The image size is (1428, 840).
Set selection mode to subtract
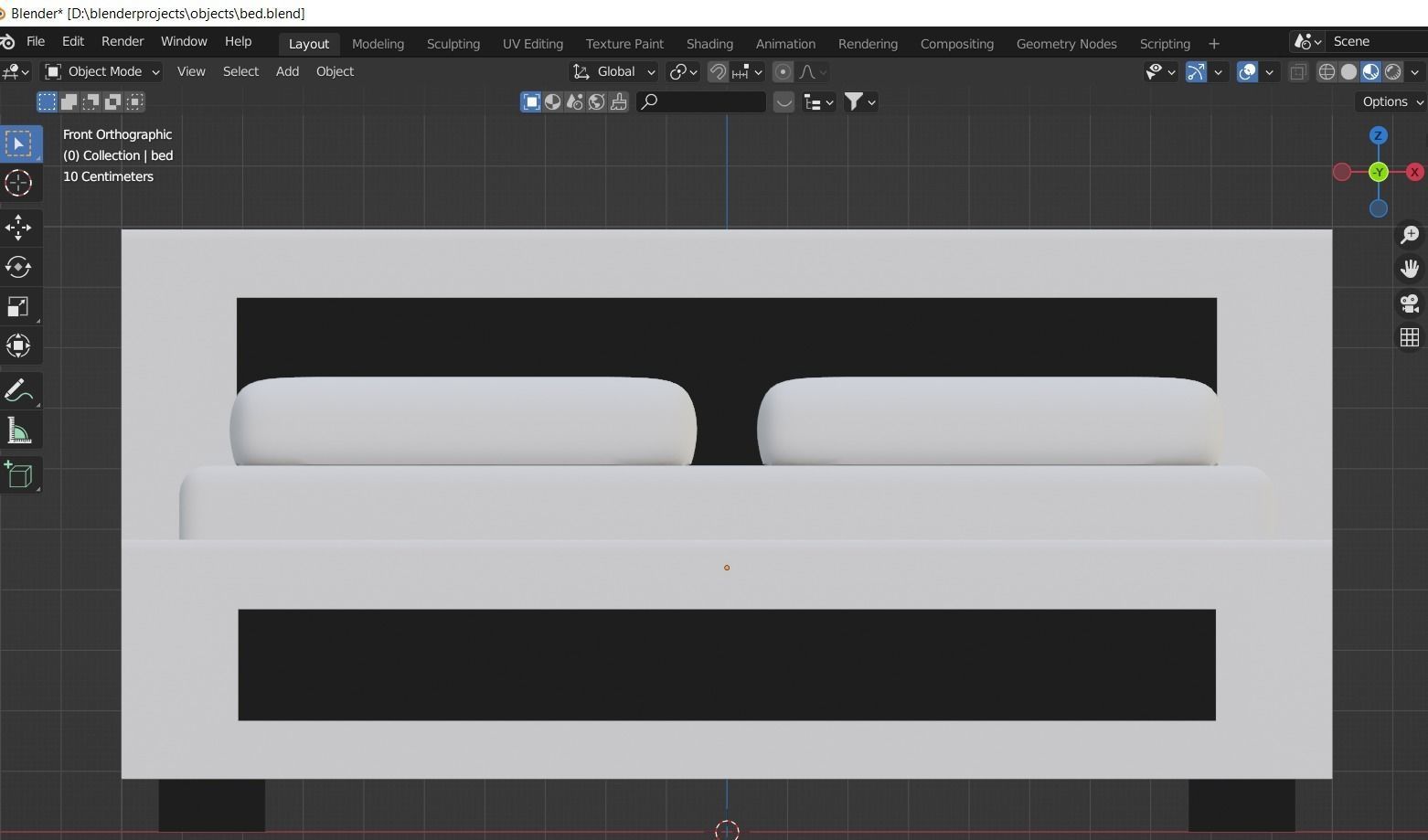point(91,101)
